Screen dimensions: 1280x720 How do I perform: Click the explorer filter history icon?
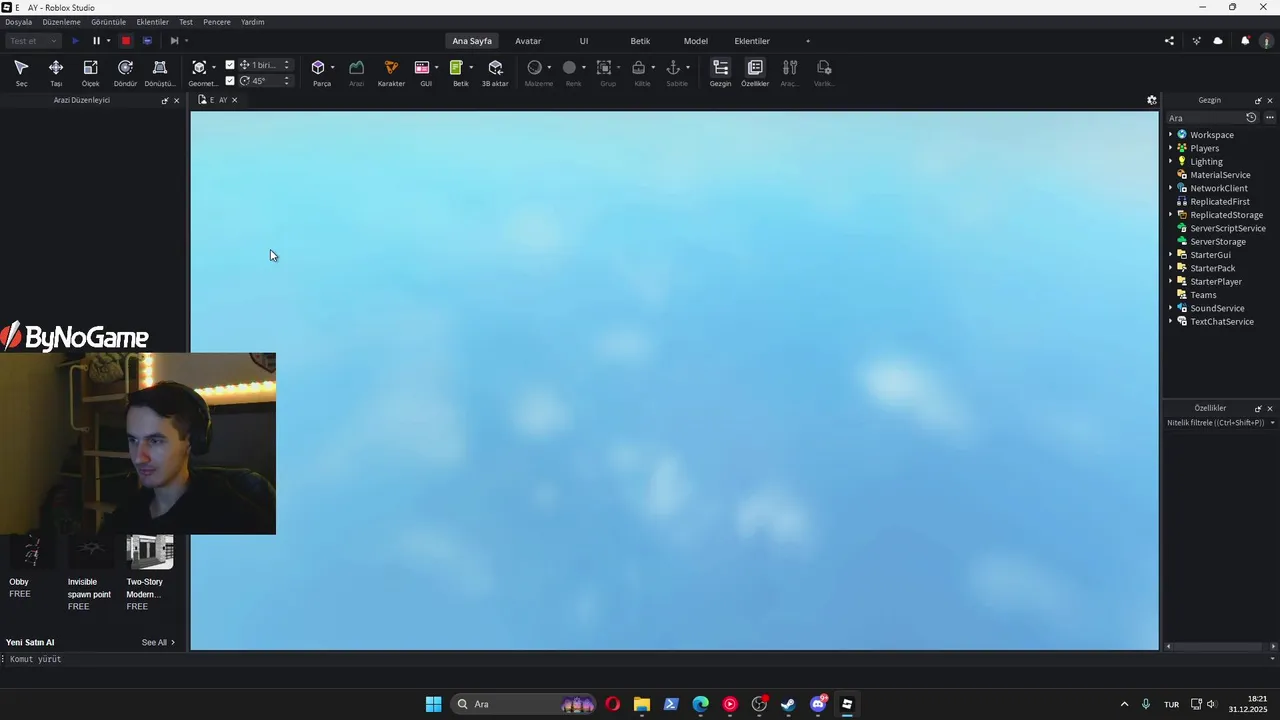pos(1251,118)
